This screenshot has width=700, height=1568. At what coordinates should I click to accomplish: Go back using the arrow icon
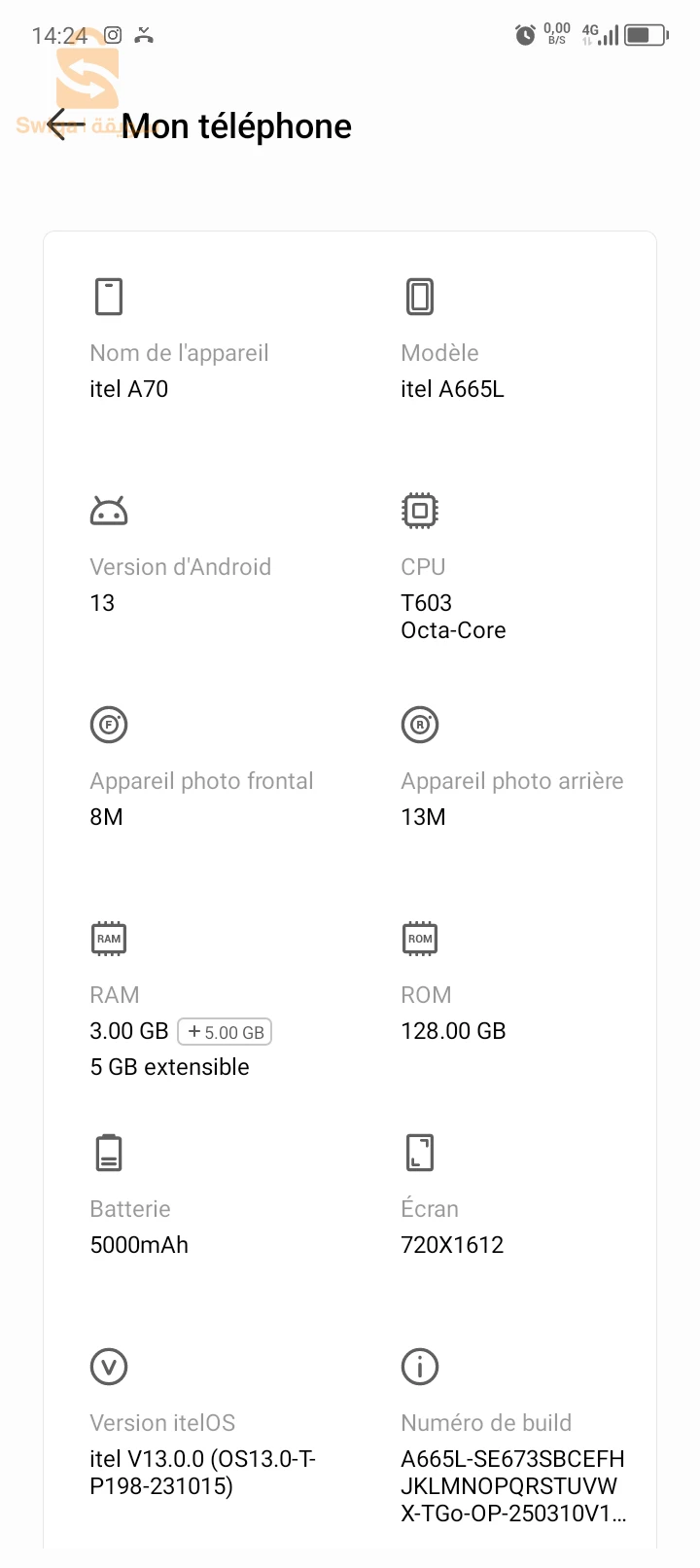pos(63,125)
